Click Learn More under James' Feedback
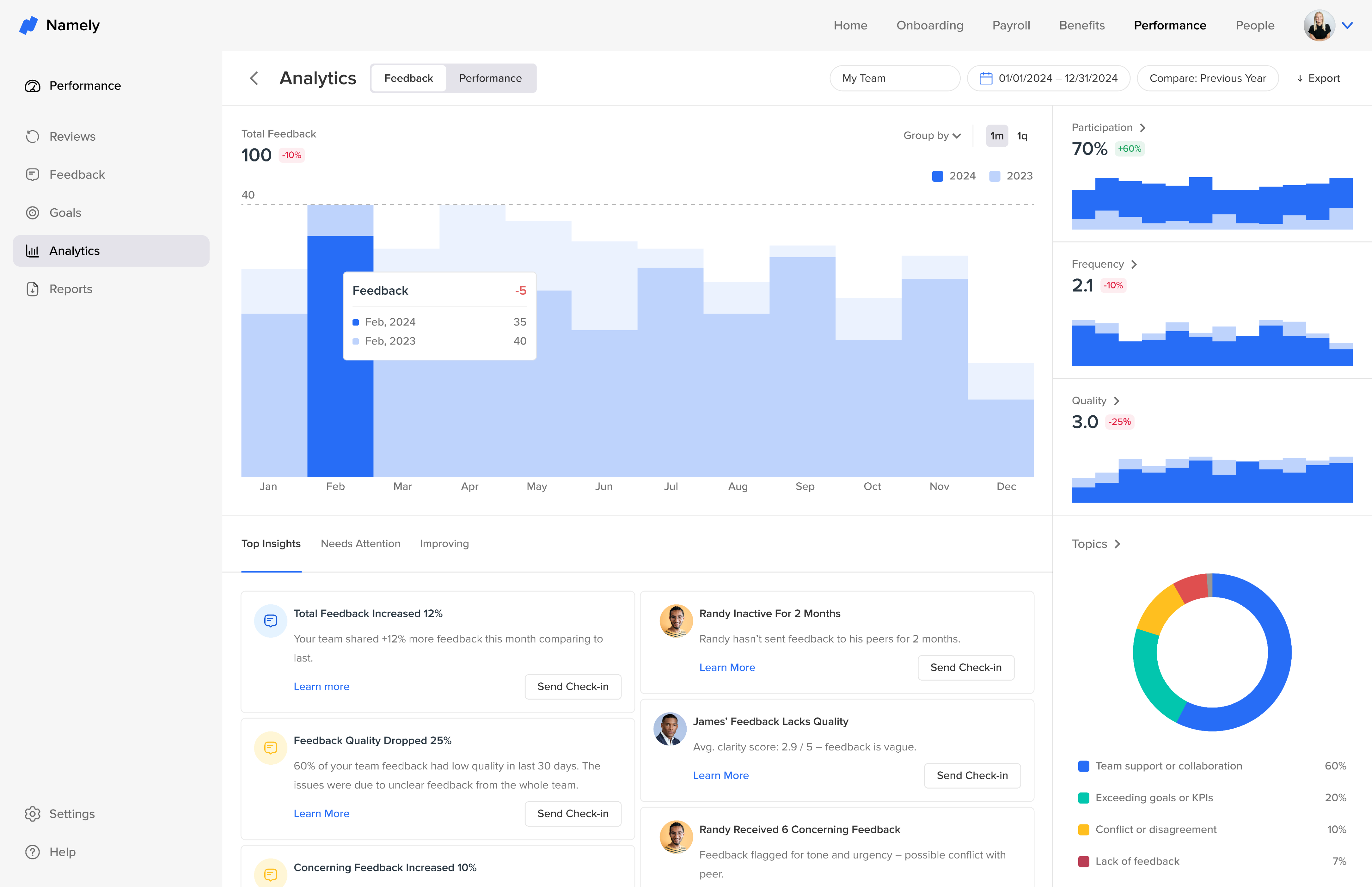The width and height of the screenshot is (1372, 887). (x=721, y=775)
